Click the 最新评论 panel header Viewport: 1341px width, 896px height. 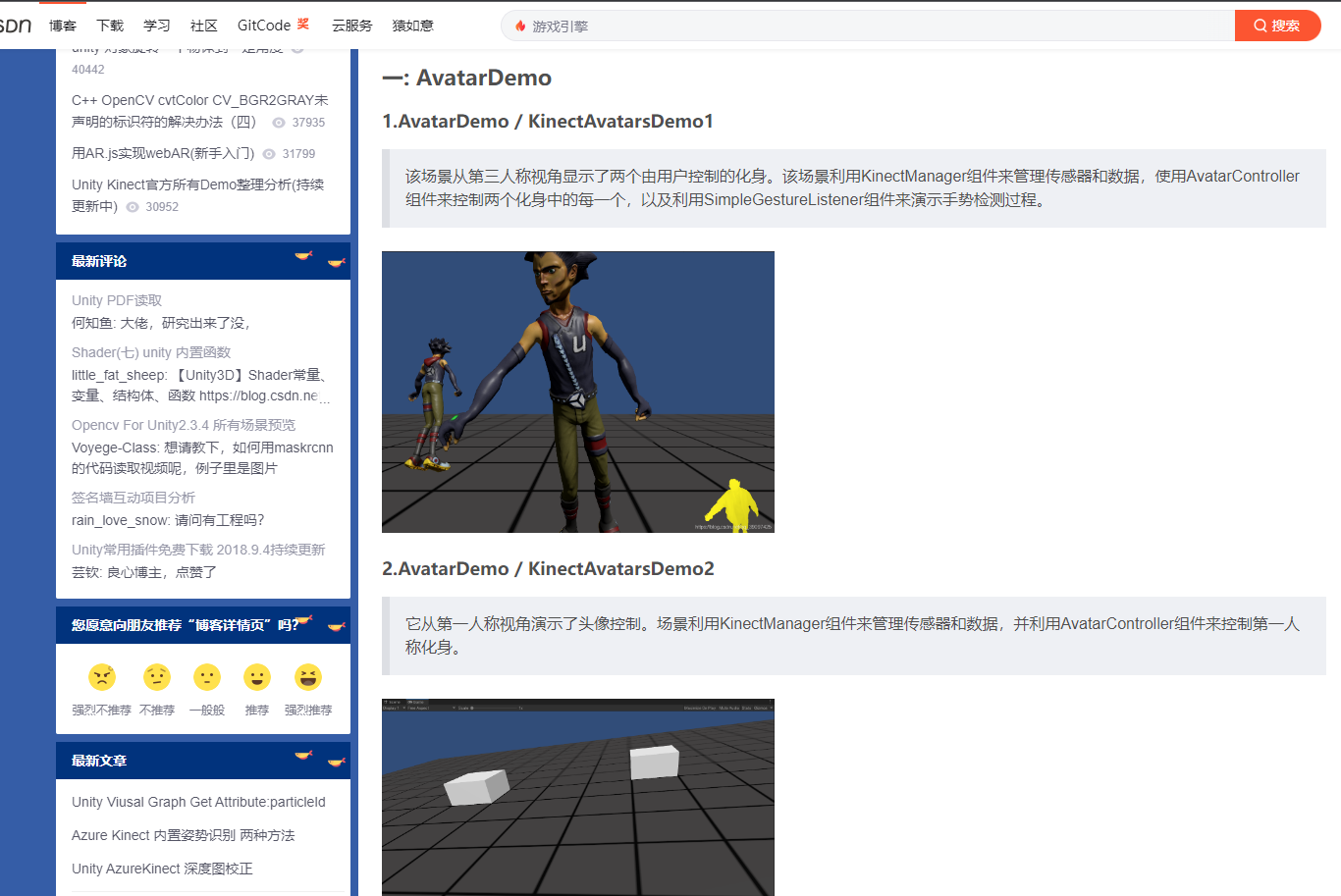[203, 261]
